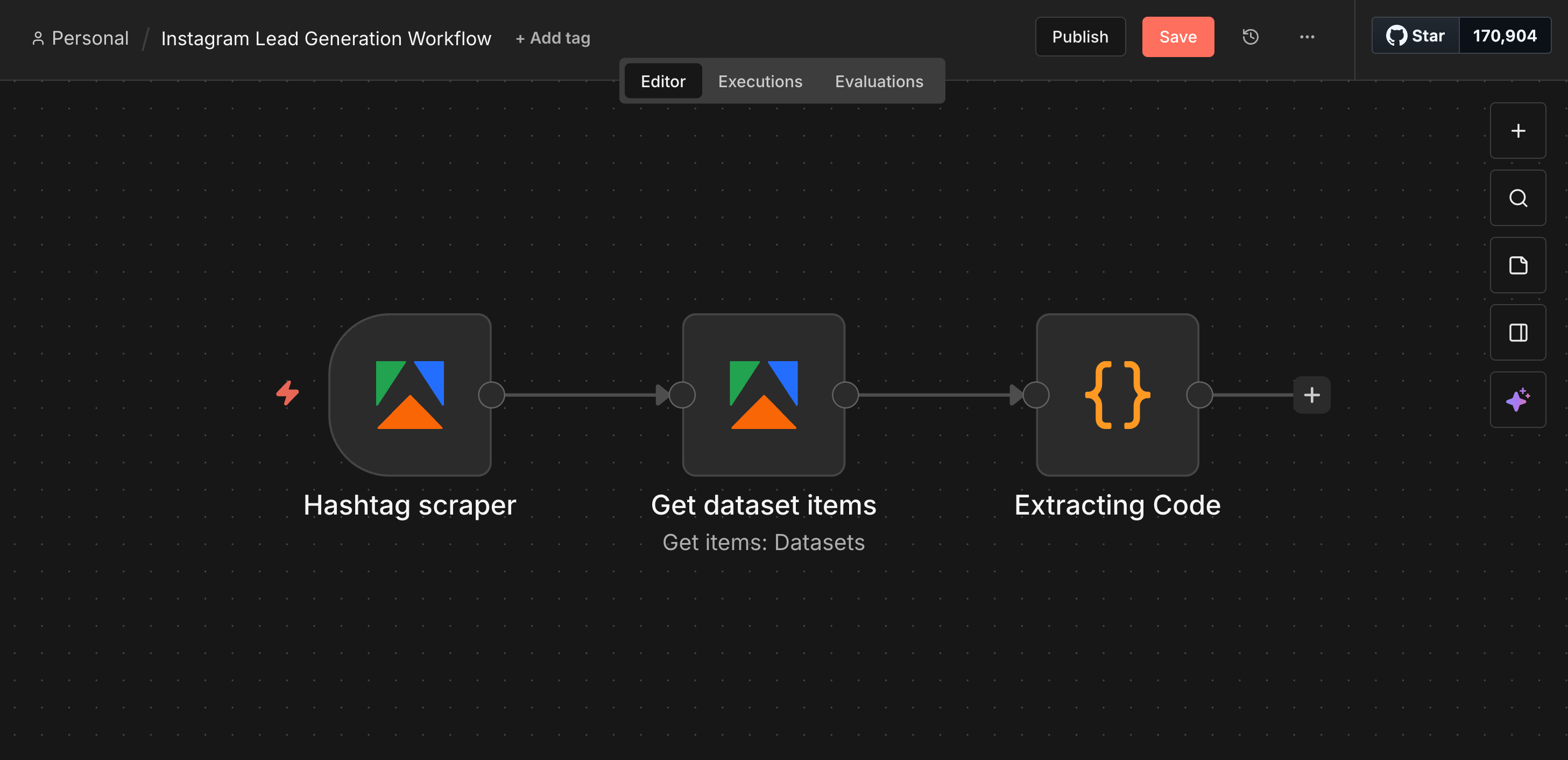This screenshot has width=1568, height=760.
Task: Open the Hashtag scraper Apify node
Action: tap(409, 395)
